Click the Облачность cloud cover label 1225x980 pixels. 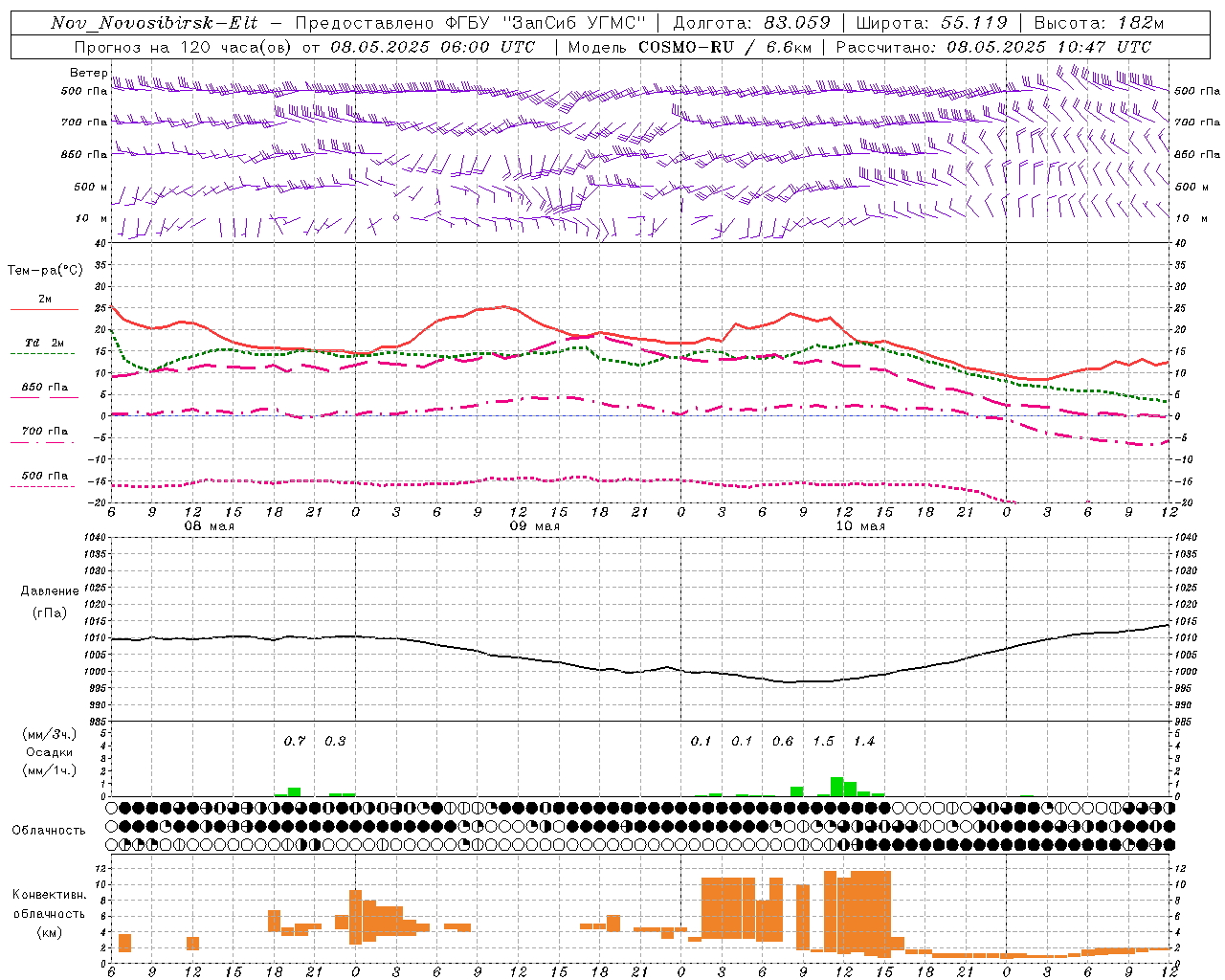(49, 831)
